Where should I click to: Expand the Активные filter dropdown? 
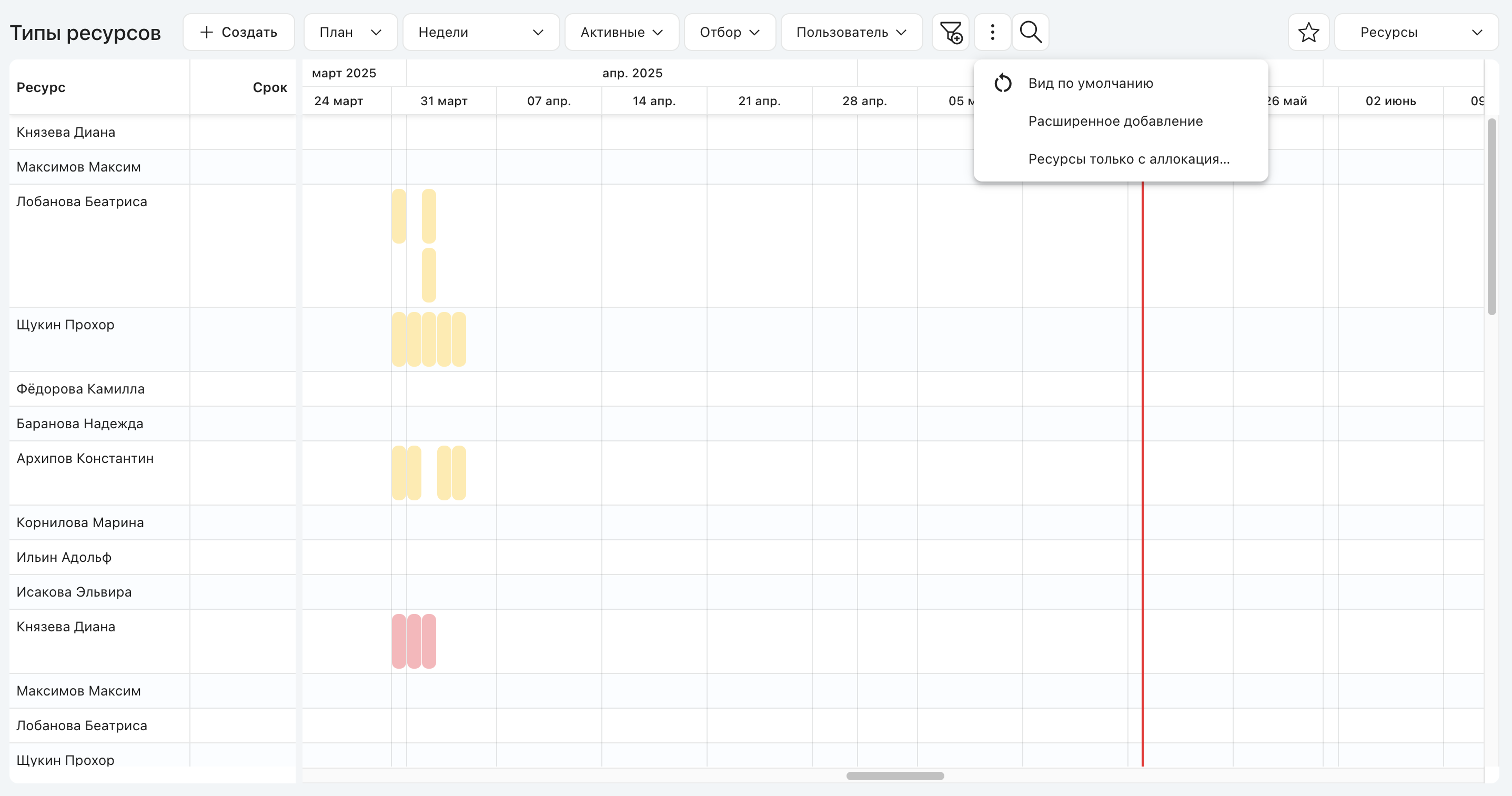click(622, 32)
